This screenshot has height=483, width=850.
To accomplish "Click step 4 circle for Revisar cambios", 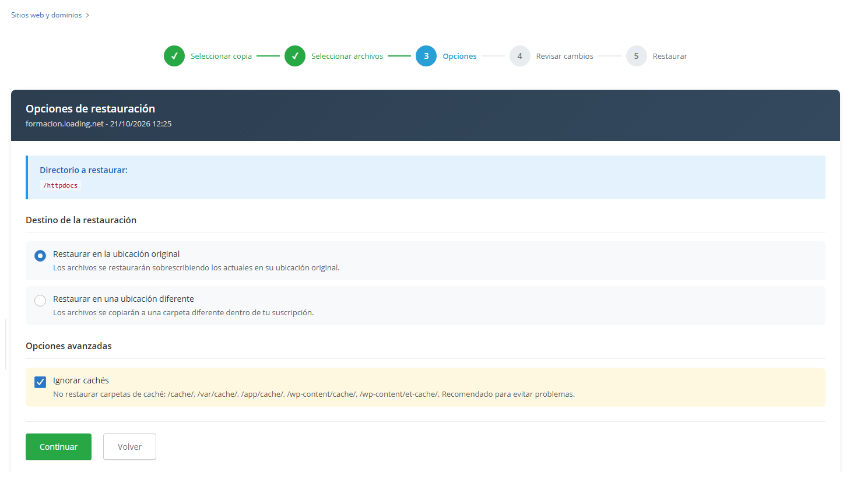I will pyautogui.click(x=519, y=56).
